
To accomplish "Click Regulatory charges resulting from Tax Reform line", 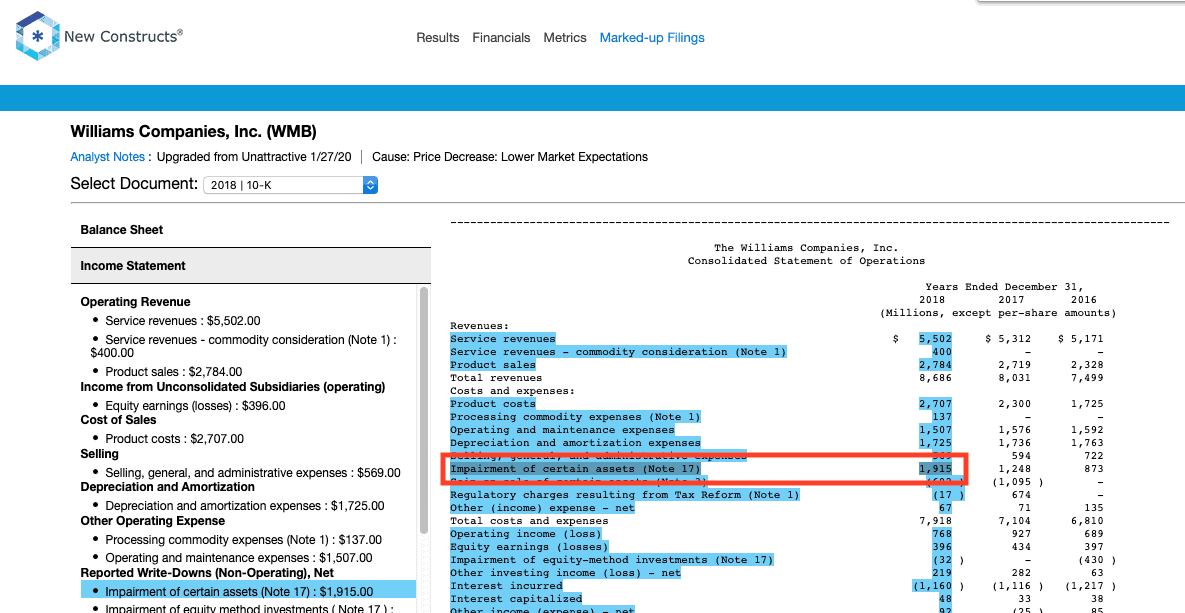I will [x=624, y=494].
